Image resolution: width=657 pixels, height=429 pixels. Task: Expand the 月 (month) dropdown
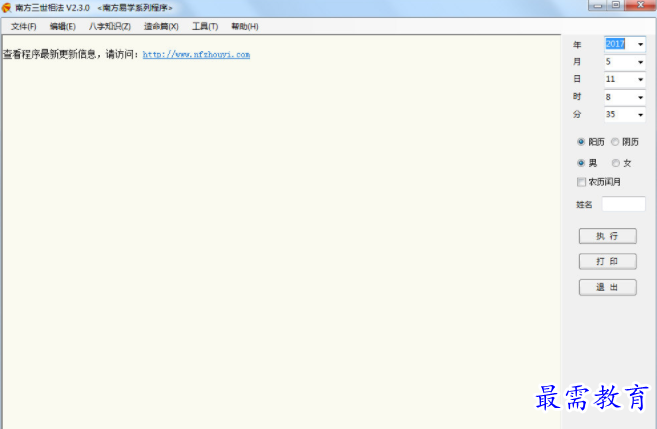click(x=640, y=62)
